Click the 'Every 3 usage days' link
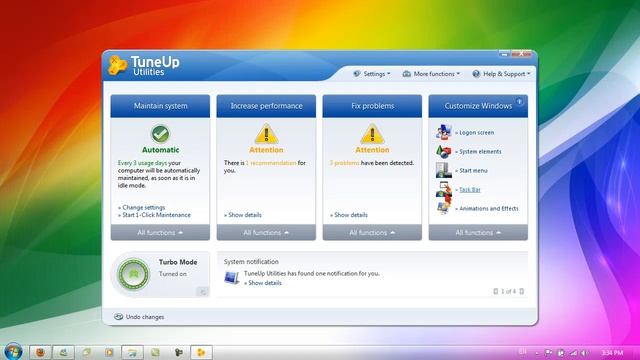 (142, 163)
